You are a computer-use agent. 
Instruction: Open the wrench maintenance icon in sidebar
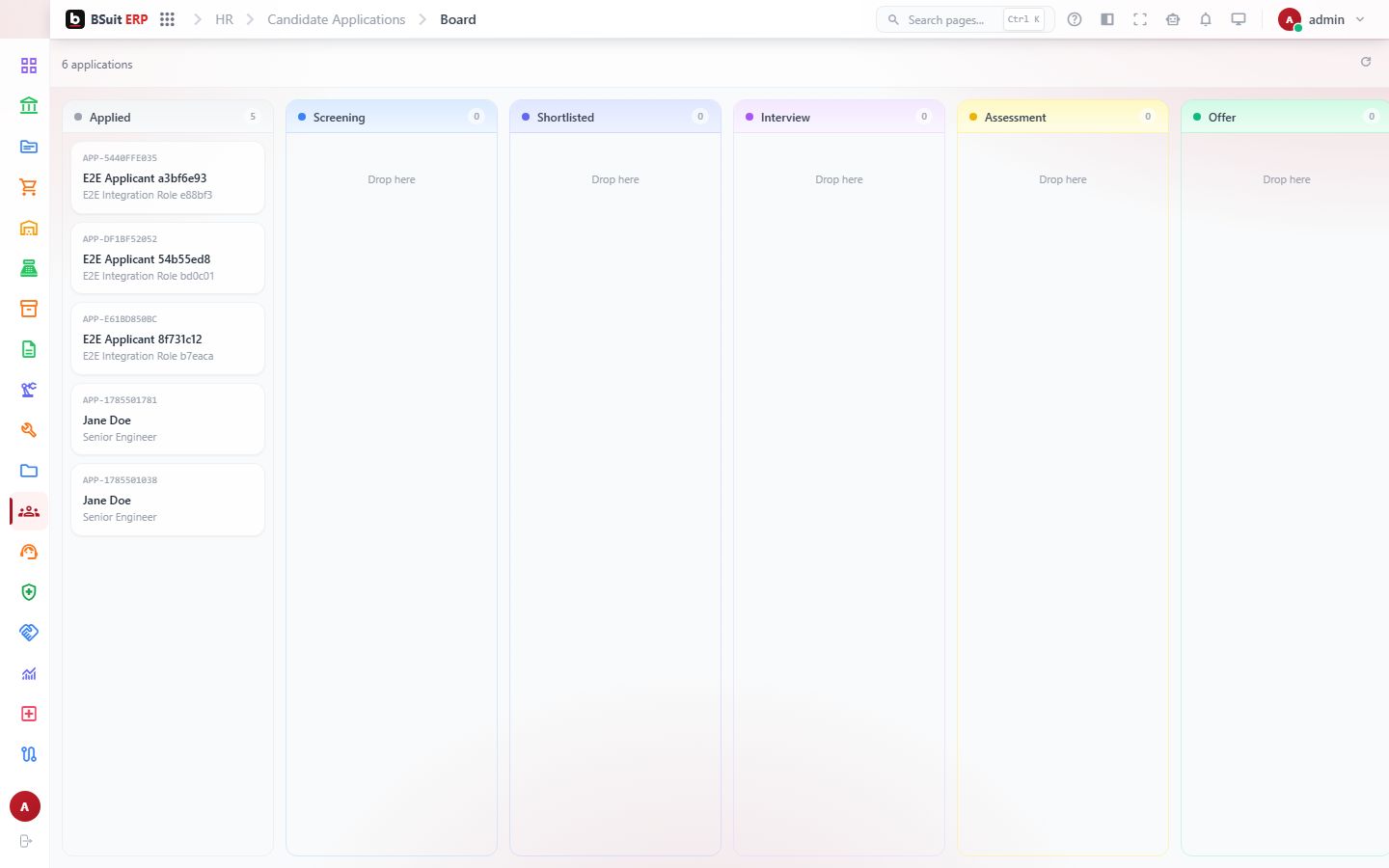point(29,430)
